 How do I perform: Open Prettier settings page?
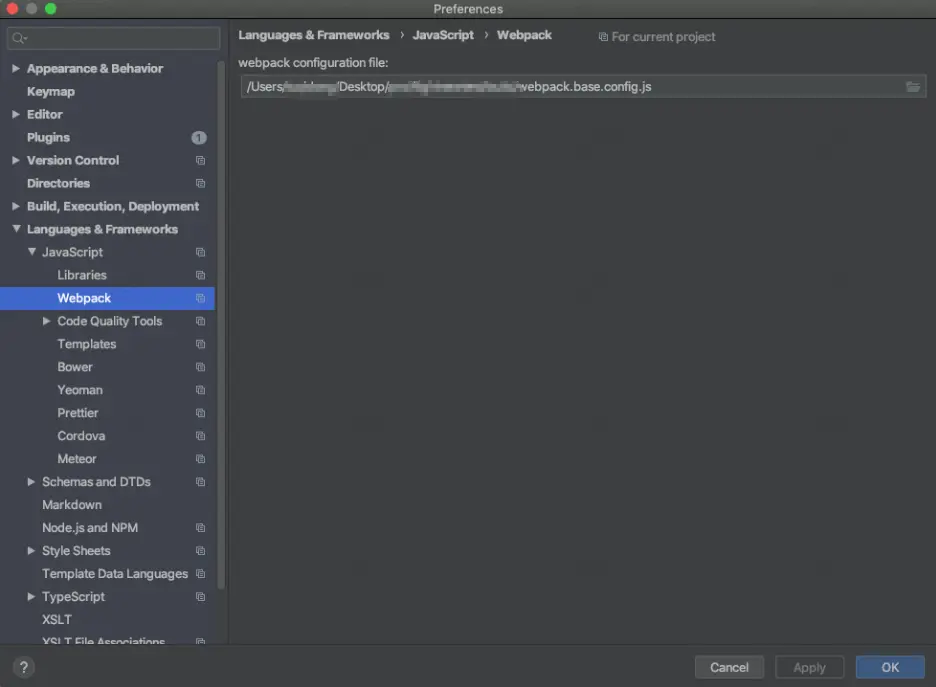pyautogui.click(x=78, y=413)
